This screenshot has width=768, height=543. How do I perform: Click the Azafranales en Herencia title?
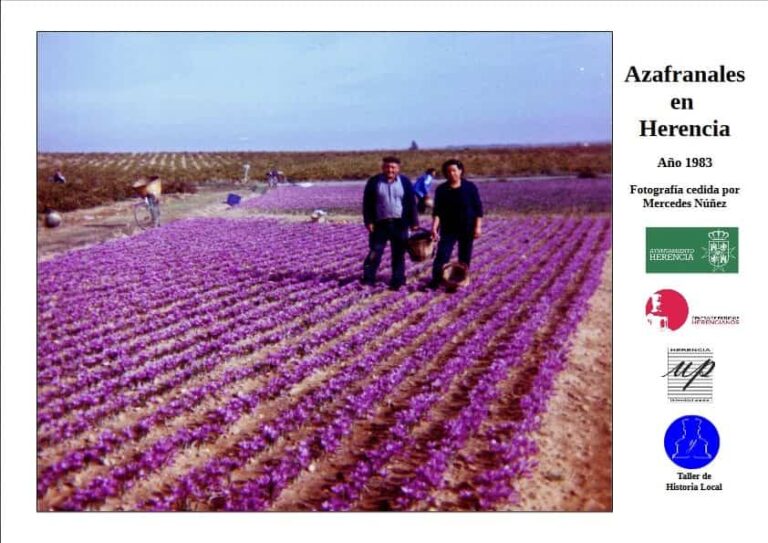pyautogui.click(x=684, y=101)
